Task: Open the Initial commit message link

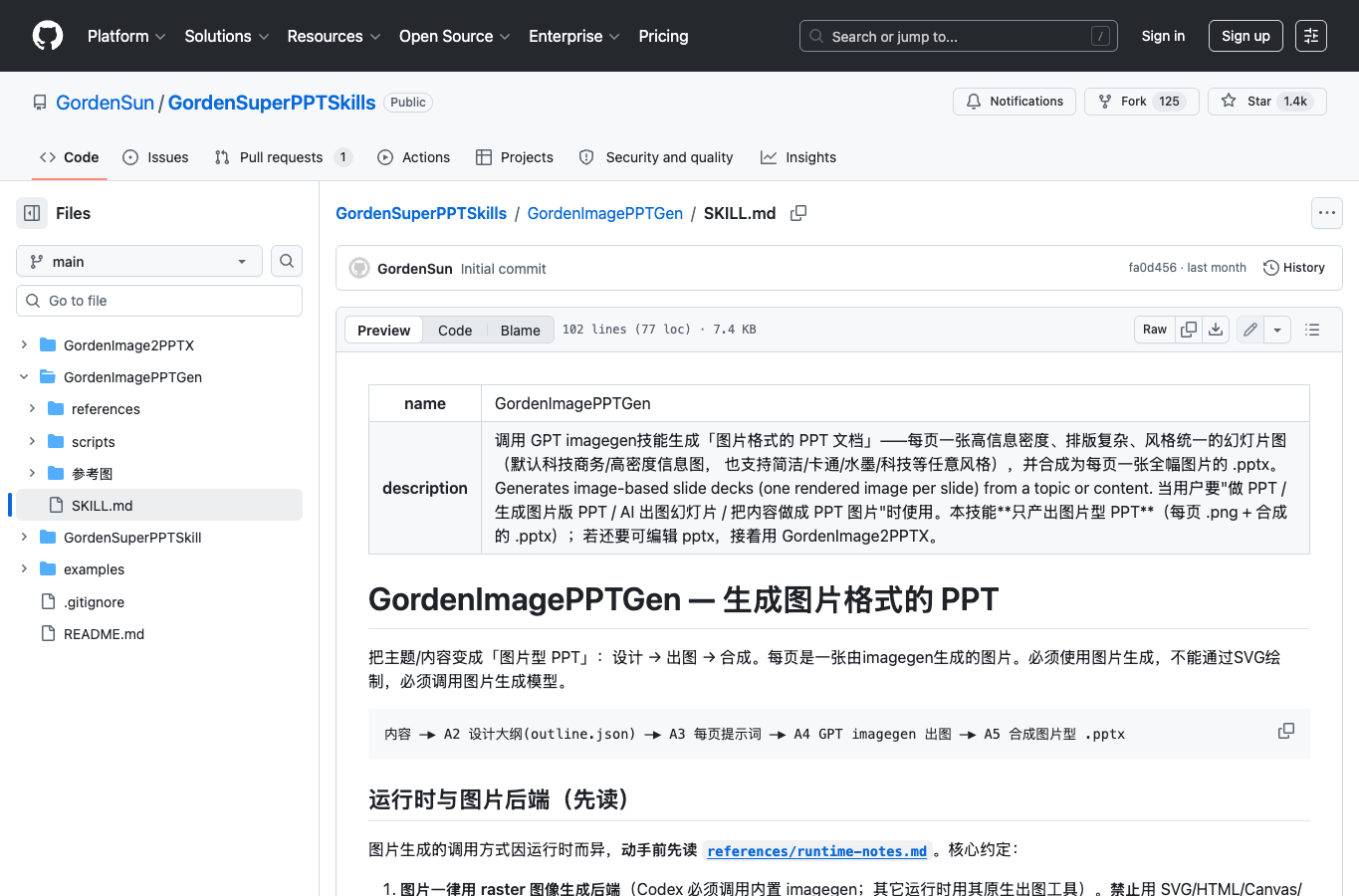Action: 503,269
